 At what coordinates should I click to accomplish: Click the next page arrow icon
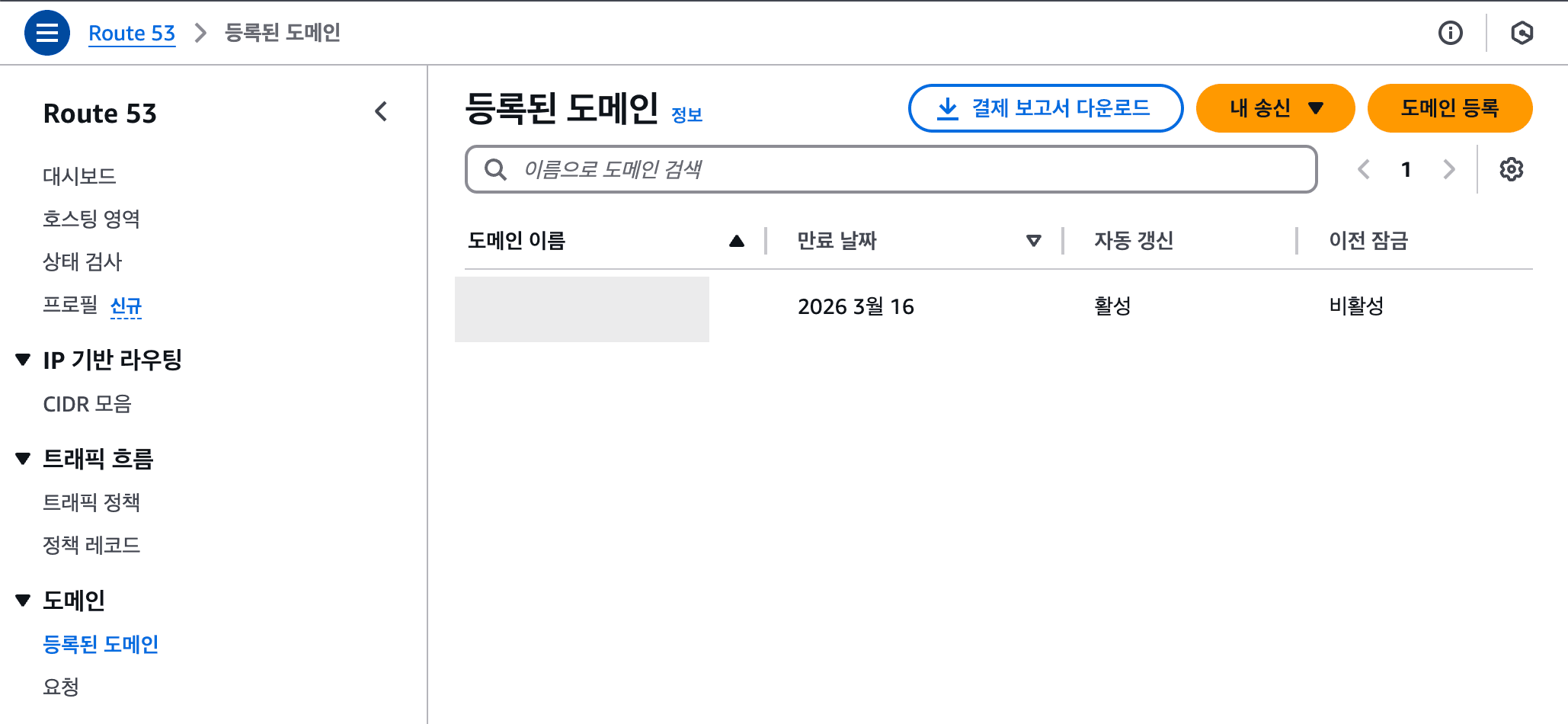point(1448,169)
